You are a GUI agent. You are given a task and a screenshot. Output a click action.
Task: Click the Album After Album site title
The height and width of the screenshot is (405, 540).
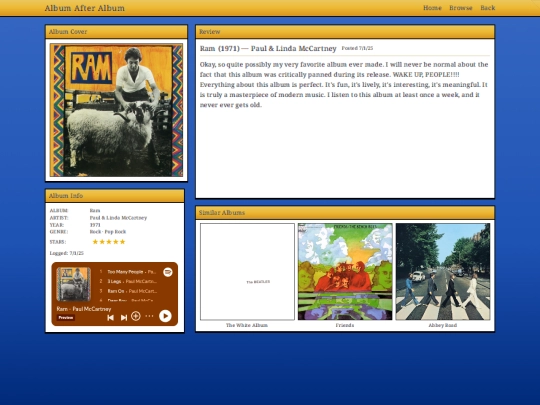(85, 8)
